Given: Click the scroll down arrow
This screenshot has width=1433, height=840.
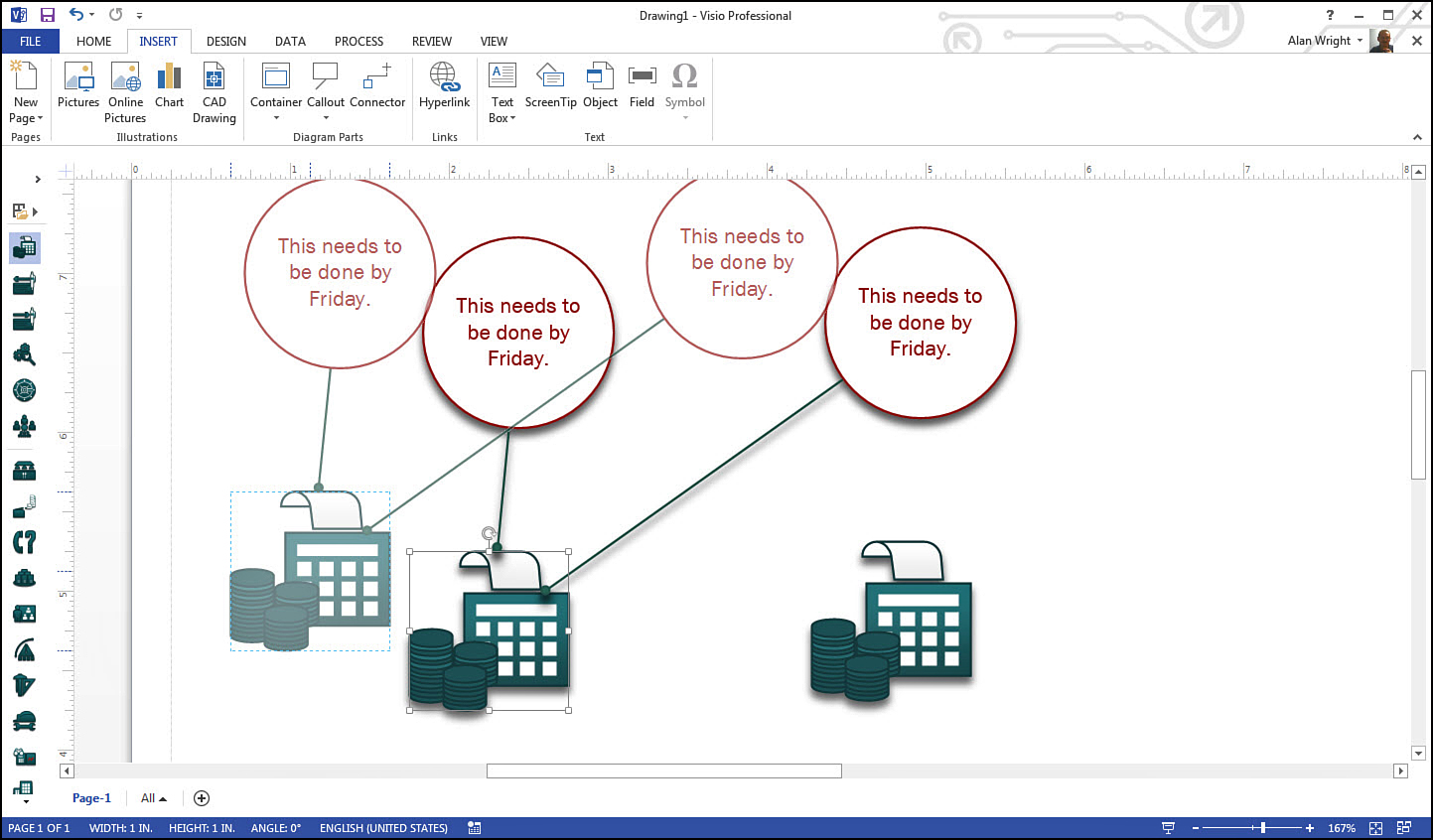Looking at the screenshot, I should 1418,754.
